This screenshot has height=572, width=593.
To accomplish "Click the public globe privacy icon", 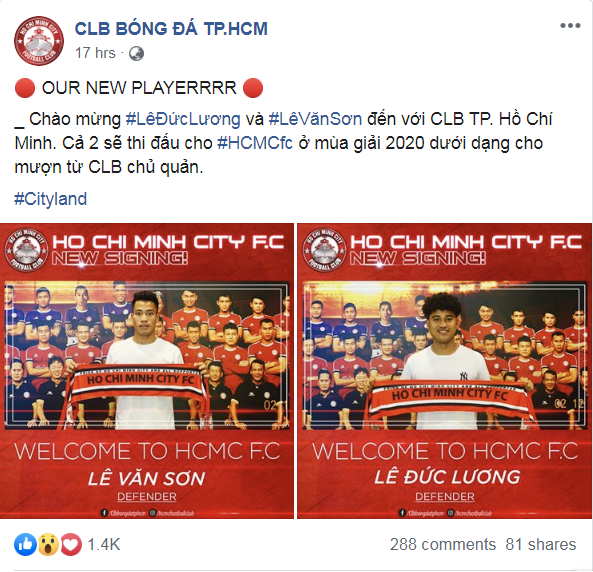I will pyautogui.click(x=136, y=53).
